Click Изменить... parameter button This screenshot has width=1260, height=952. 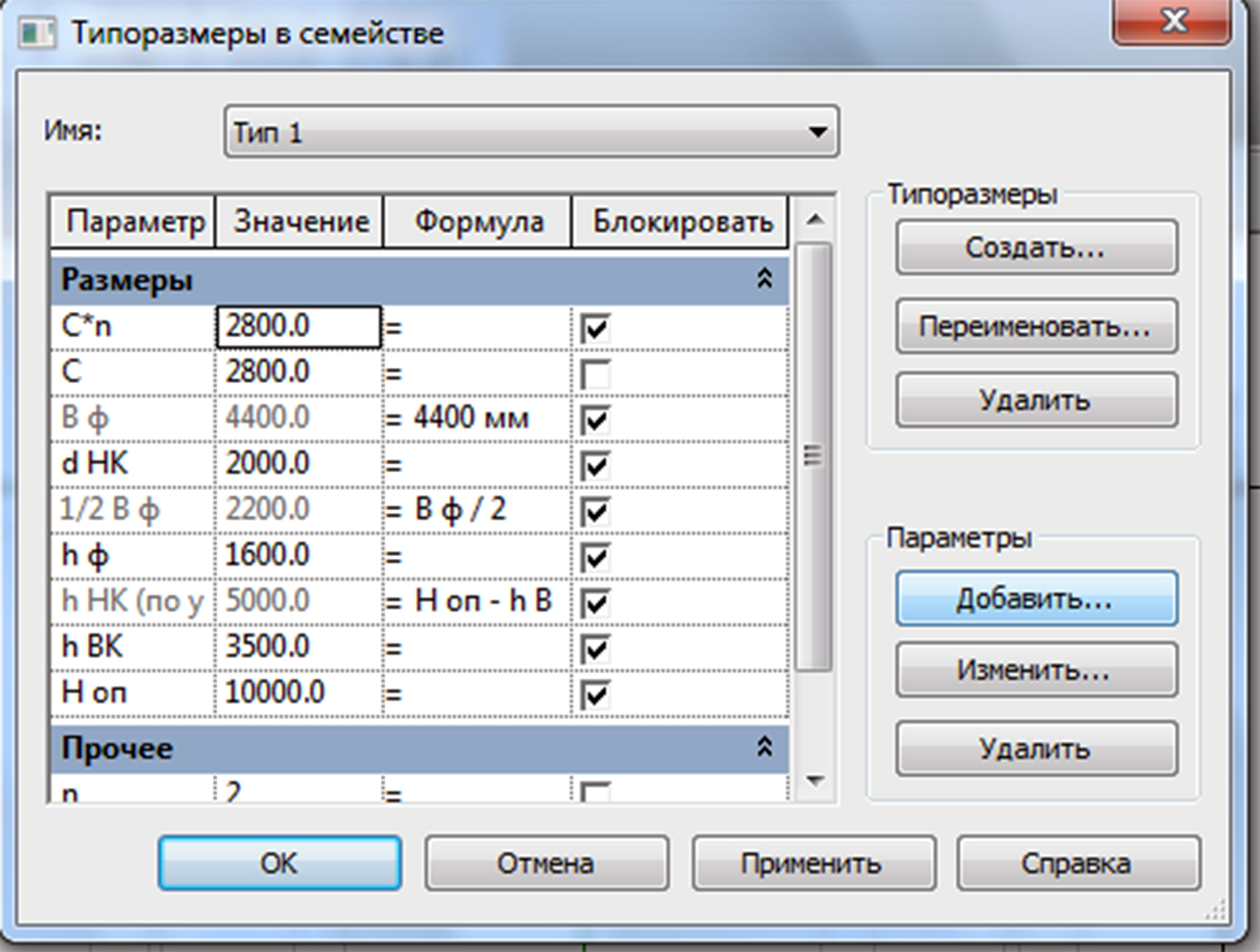click(x=1036, y=670)
